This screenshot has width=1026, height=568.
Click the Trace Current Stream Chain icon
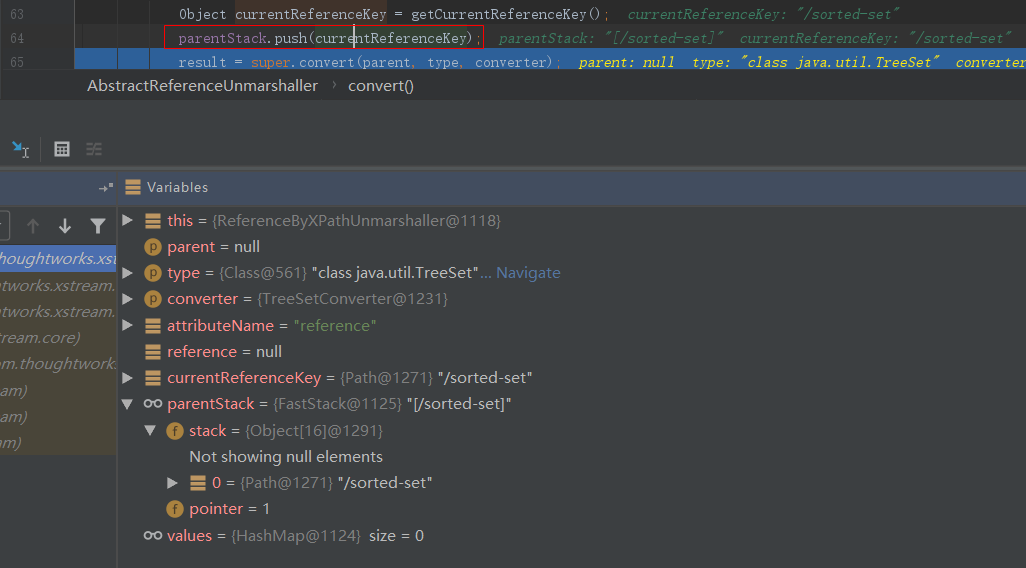click(x=94, y=149)
